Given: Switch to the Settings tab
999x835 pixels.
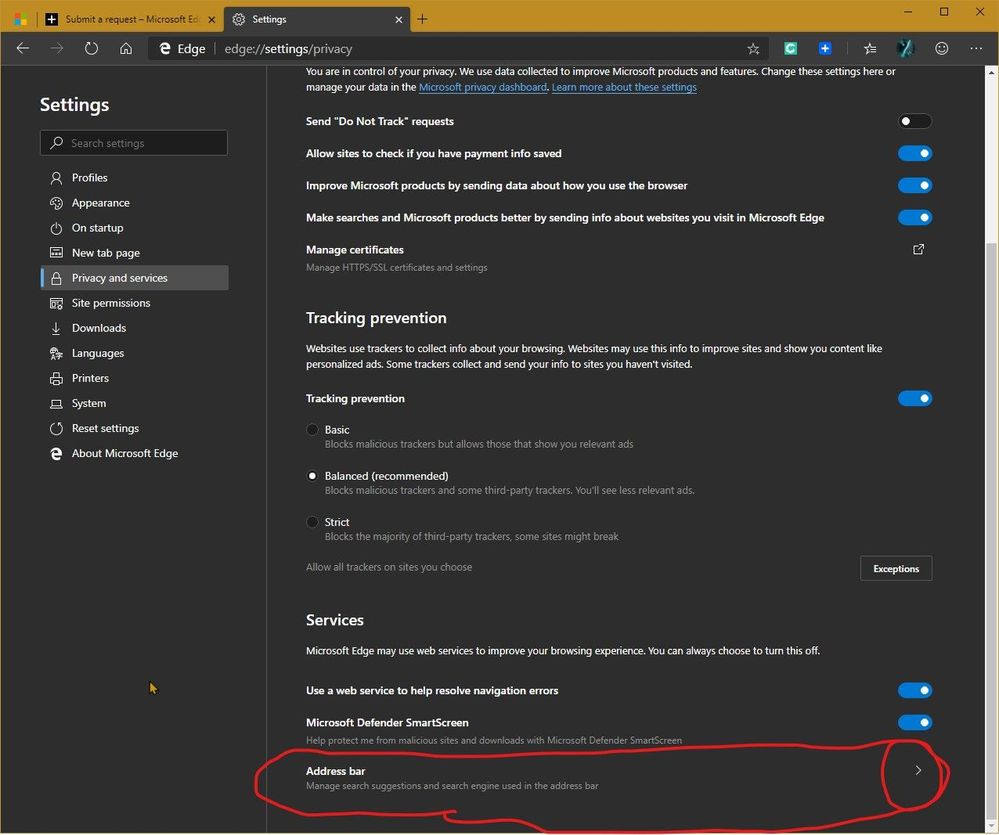Looking at the screenshot, I should click(317, 19).
